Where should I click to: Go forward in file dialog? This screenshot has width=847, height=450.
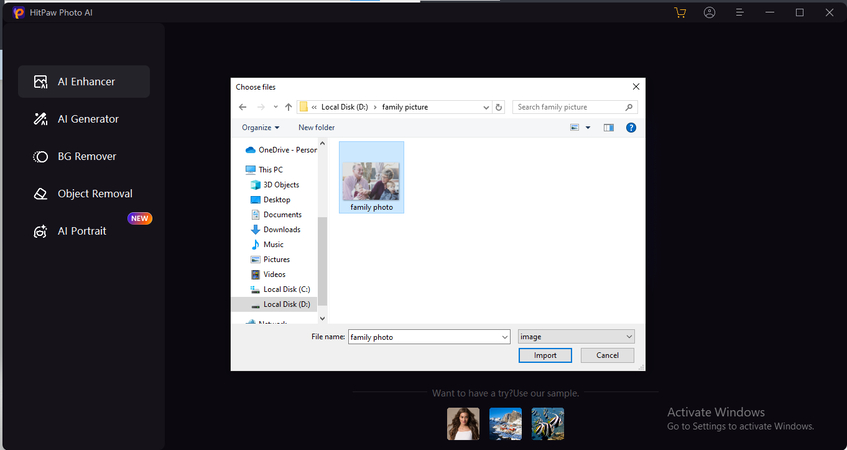point(261,107)
